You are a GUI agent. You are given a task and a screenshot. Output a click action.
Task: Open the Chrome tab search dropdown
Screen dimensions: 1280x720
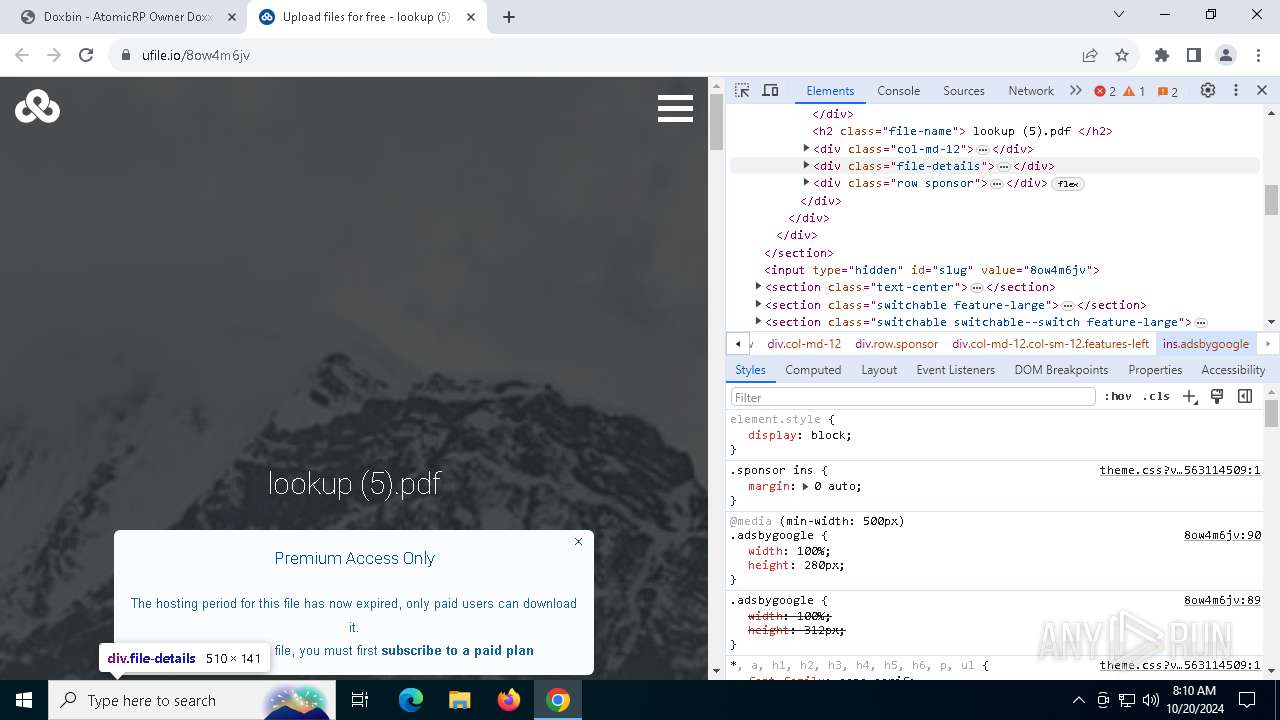[x=1119, y=15]
